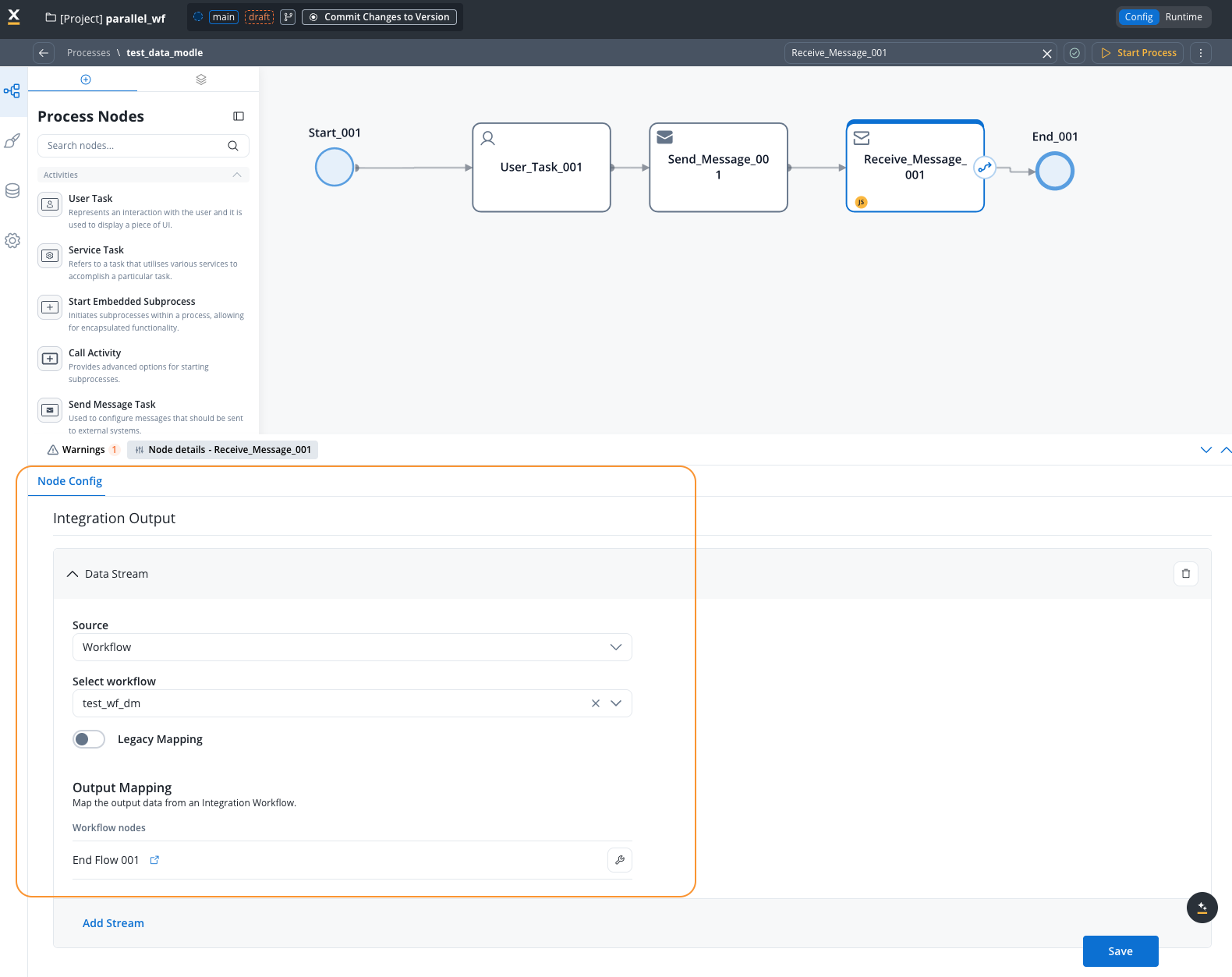This screenshot has width=1232, height=977.
Task: Open the End Flow 001 mapping wrench icon
Action: [620, 860]
